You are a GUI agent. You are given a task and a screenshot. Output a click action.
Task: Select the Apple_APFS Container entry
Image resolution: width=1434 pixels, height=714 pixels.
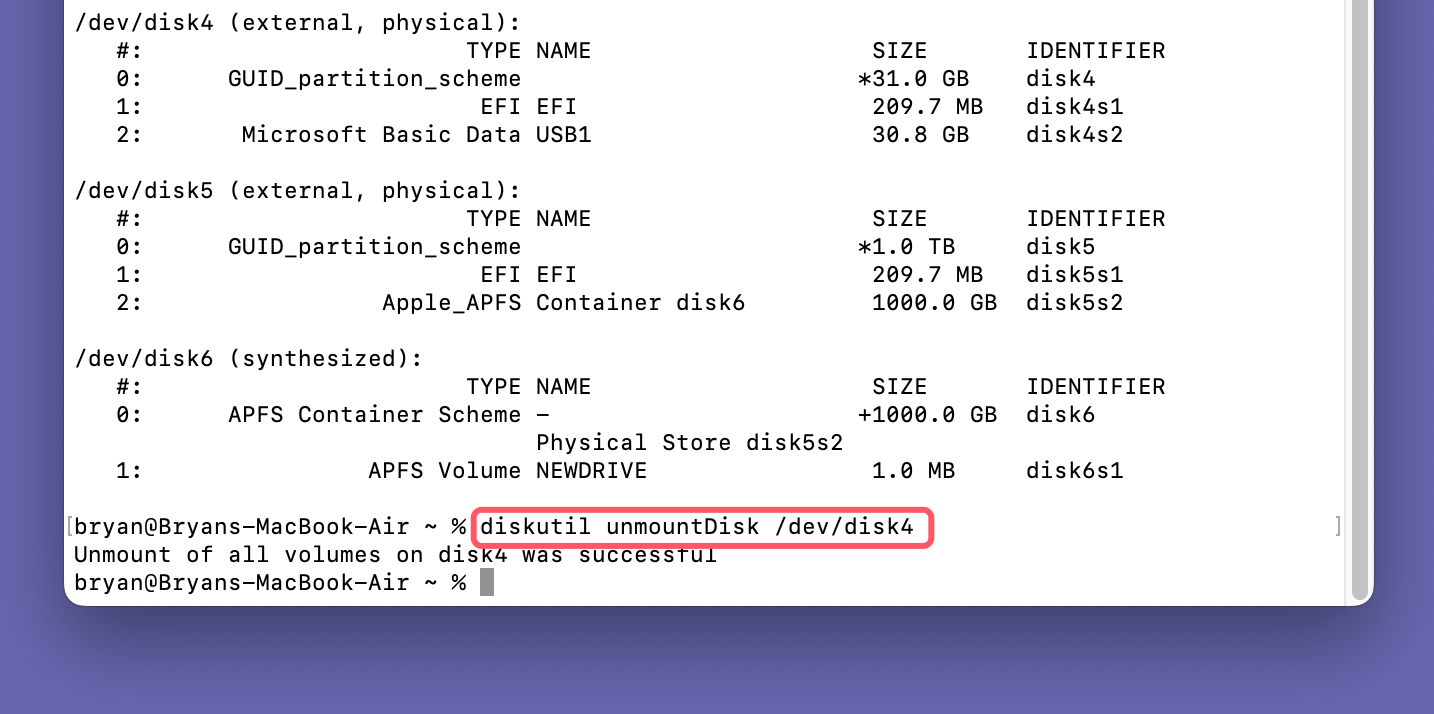563,302
